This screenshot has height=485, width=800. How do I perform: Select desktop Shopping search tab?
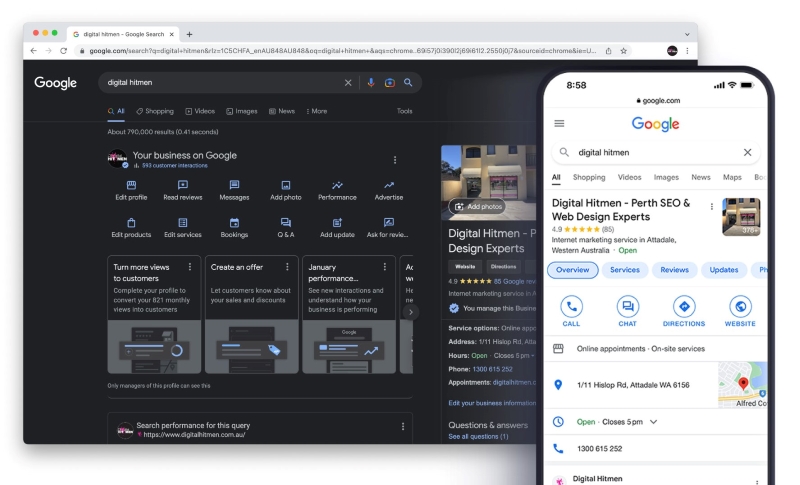pos(155,111)
